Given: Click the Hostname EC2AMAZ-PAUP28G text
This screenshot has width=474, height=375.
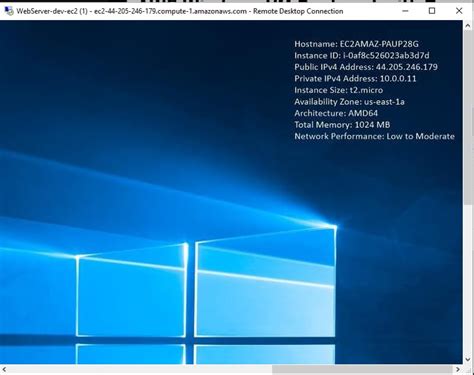Looking at the screenshot, I should [x=356, y=44].
